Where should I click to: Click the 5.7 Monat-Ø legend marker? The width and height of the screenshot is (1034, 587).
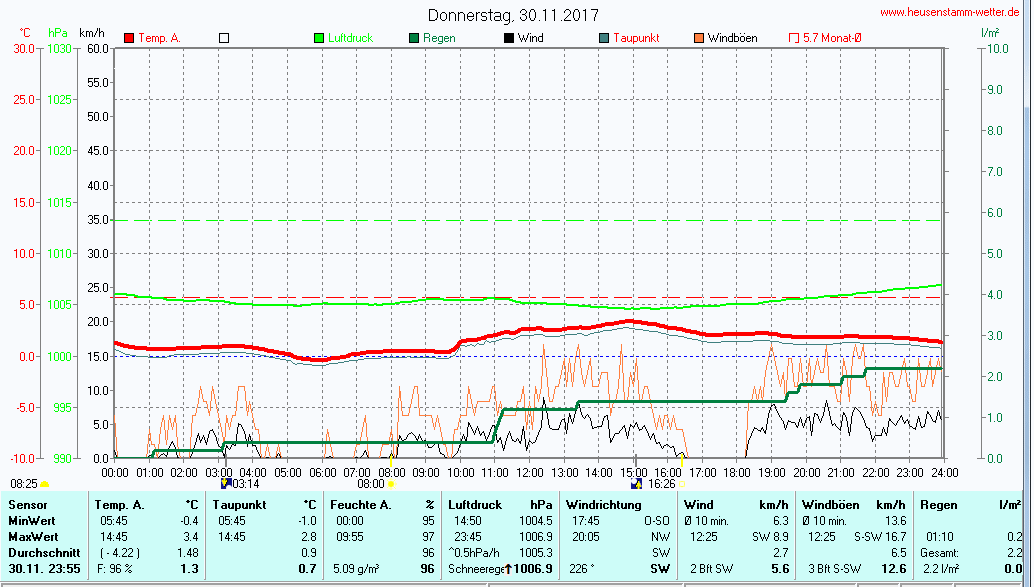click(794, 38)
